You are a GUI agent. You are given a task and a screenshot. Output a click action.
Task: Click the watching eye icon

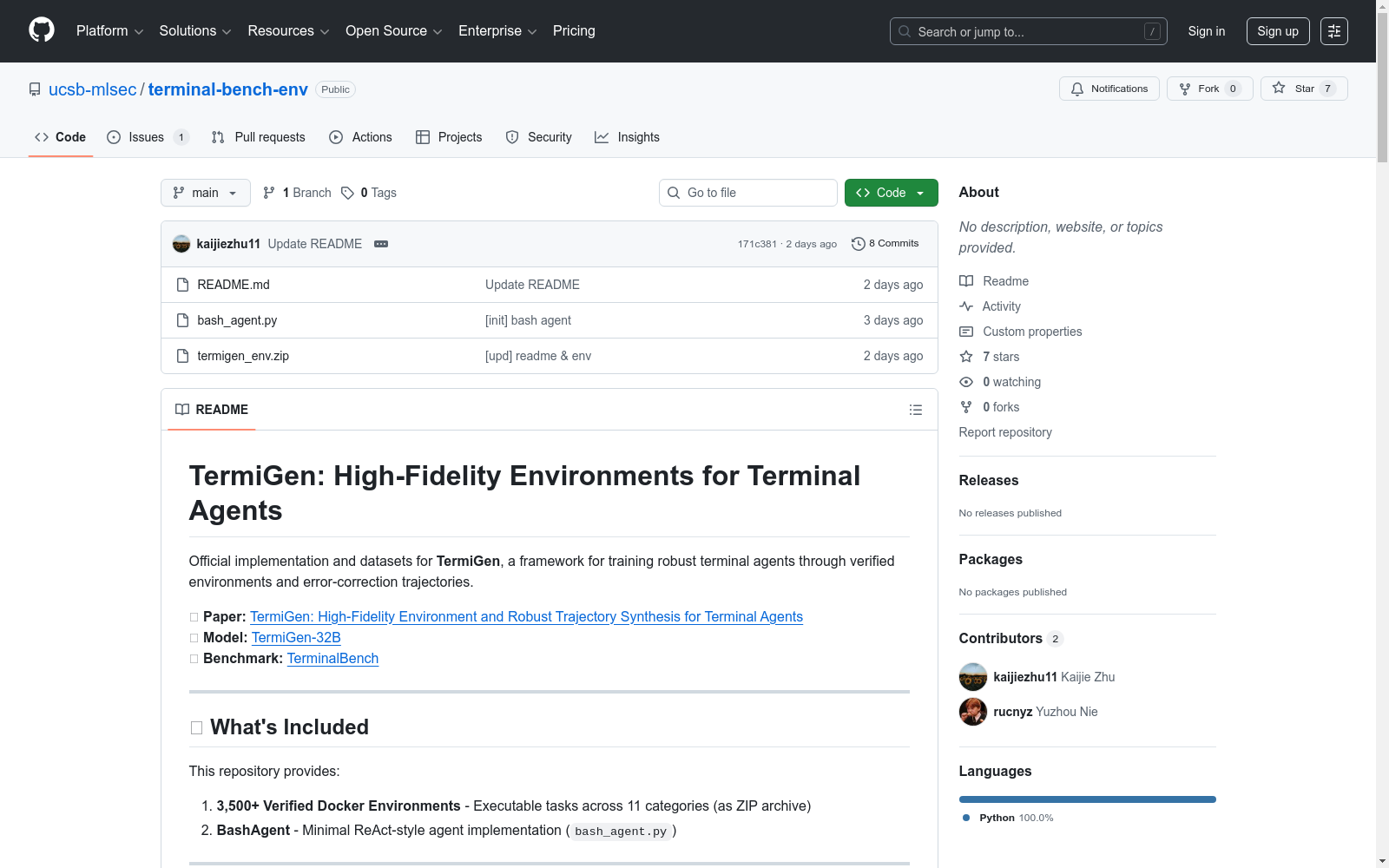click(x=966, y=382)
